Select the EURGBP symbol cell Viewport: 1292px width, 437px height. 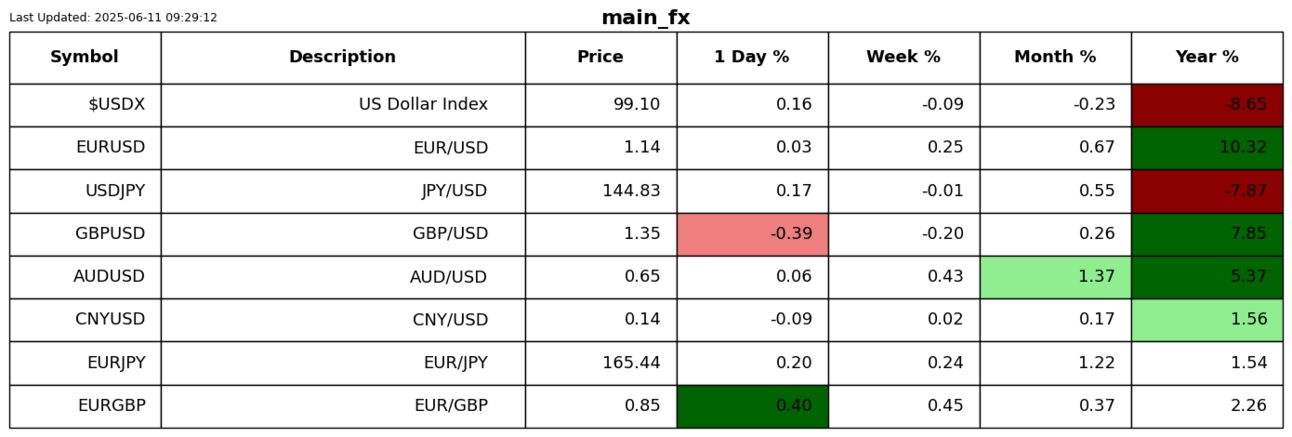pyautogui.click(x=111, y=406)
